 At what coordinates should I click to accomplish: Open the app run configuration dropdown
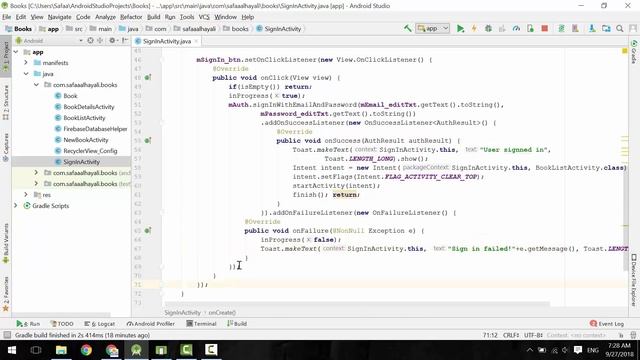(433, 29)
